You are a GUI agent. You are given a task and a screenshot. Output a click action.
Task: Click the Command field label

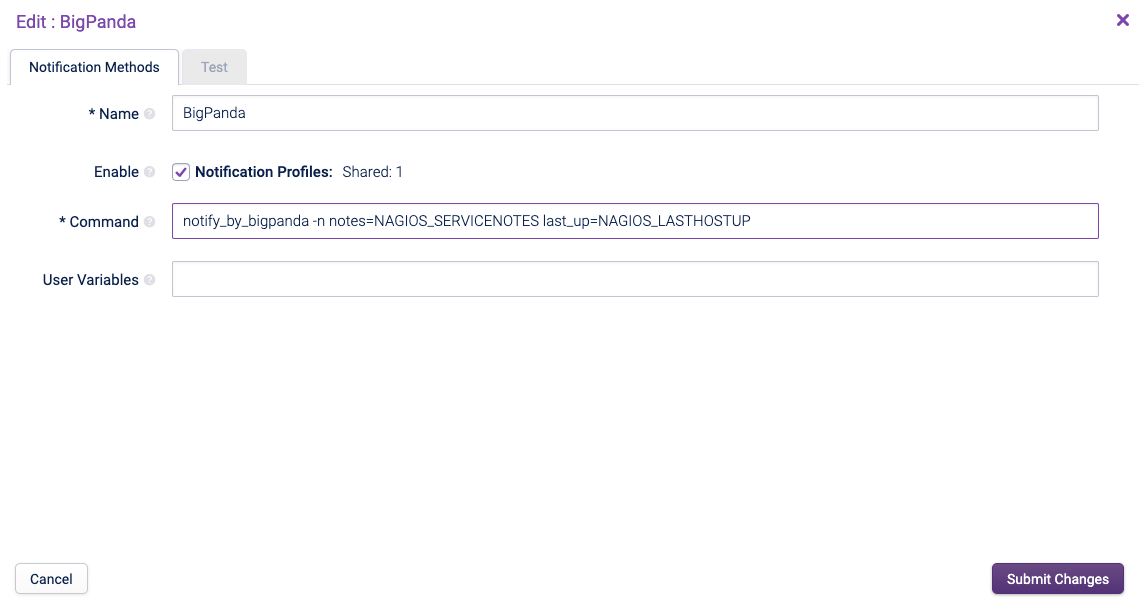[x=105, y=221]
